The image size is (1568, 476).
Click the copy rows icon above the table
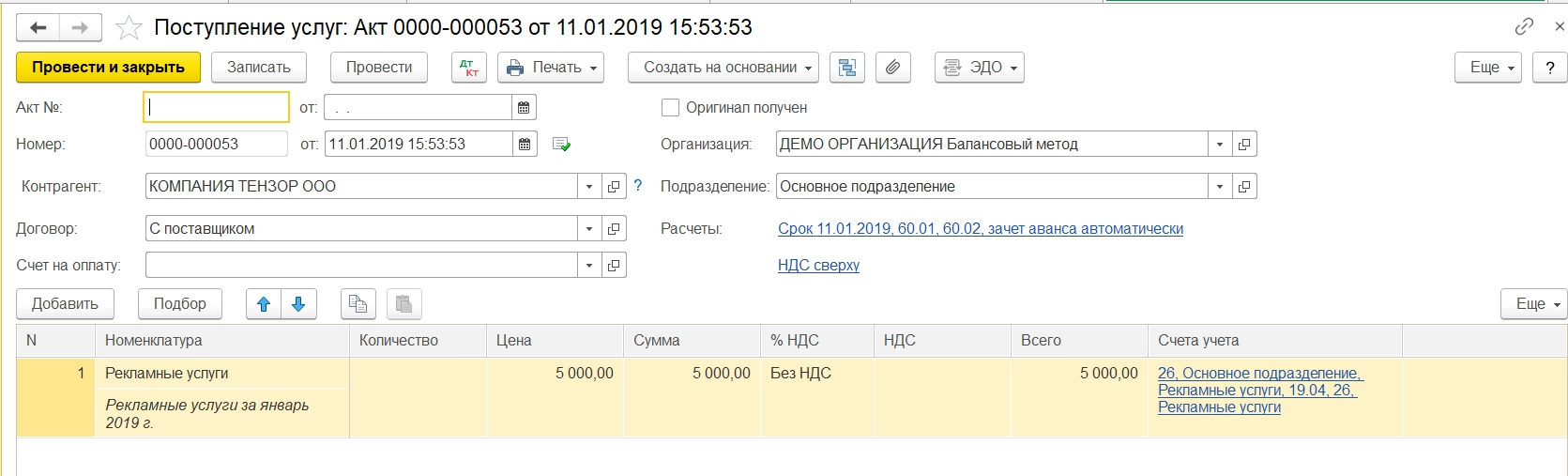(358, 304)
